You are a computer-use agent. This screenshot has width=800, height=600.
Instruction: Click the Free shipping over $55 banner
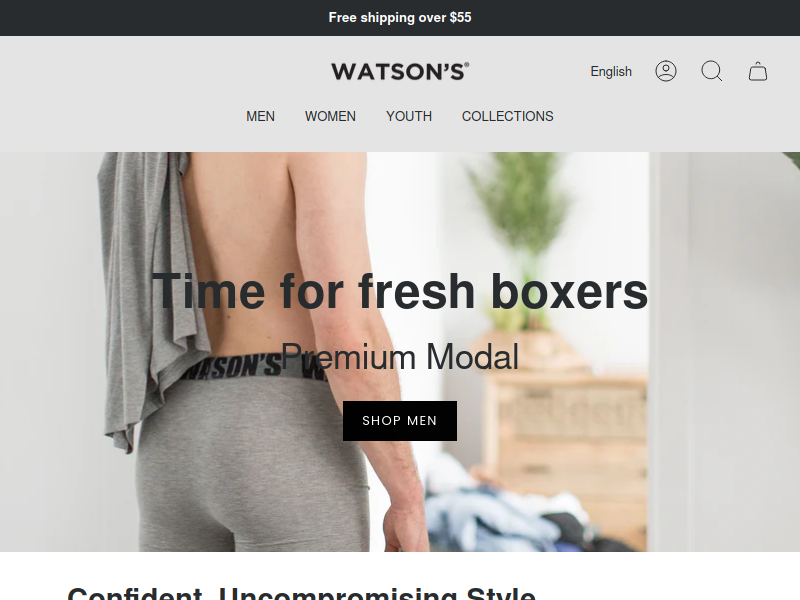400,18
